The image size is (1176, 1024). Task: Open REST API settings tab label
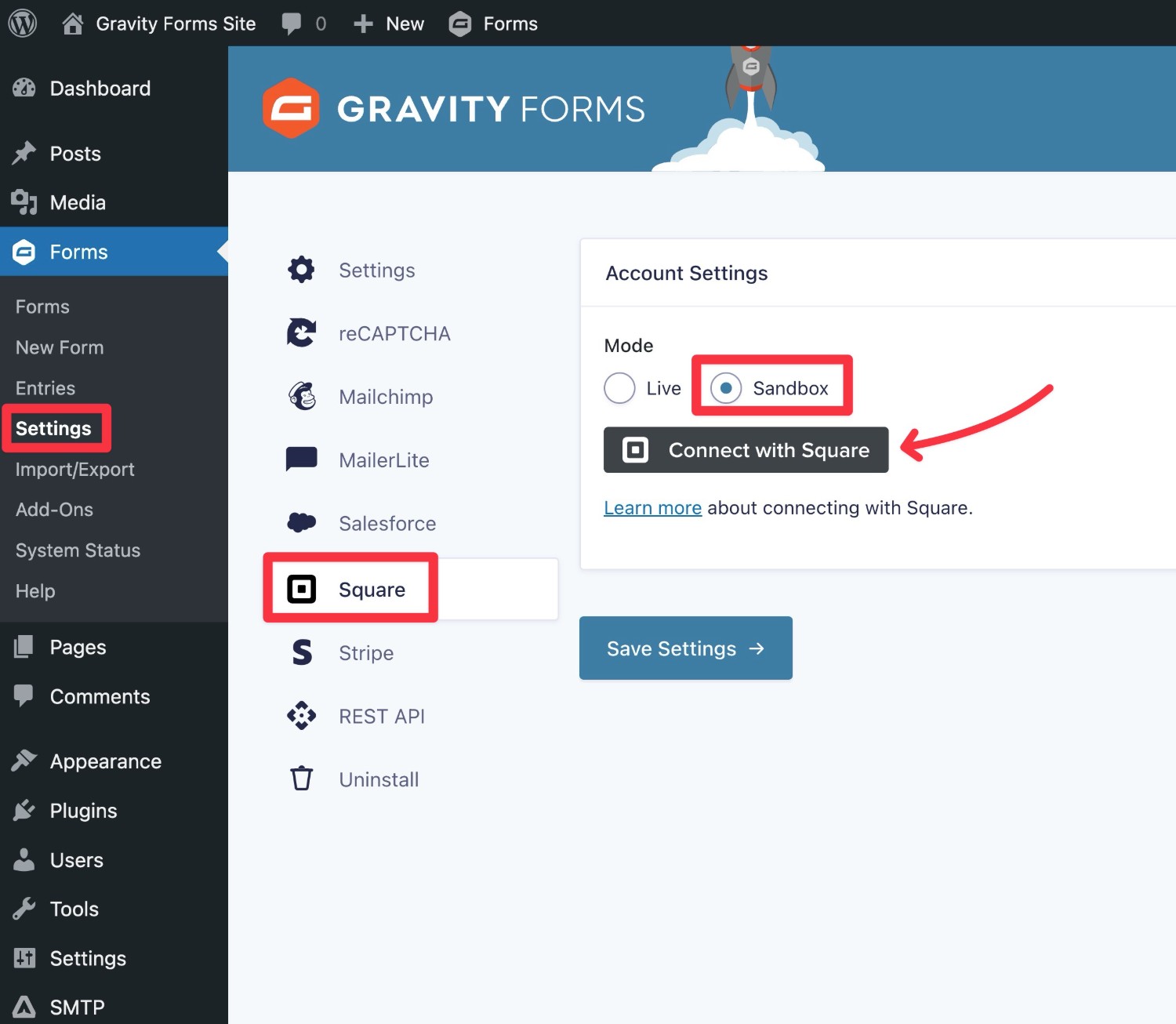coord(382,716)
